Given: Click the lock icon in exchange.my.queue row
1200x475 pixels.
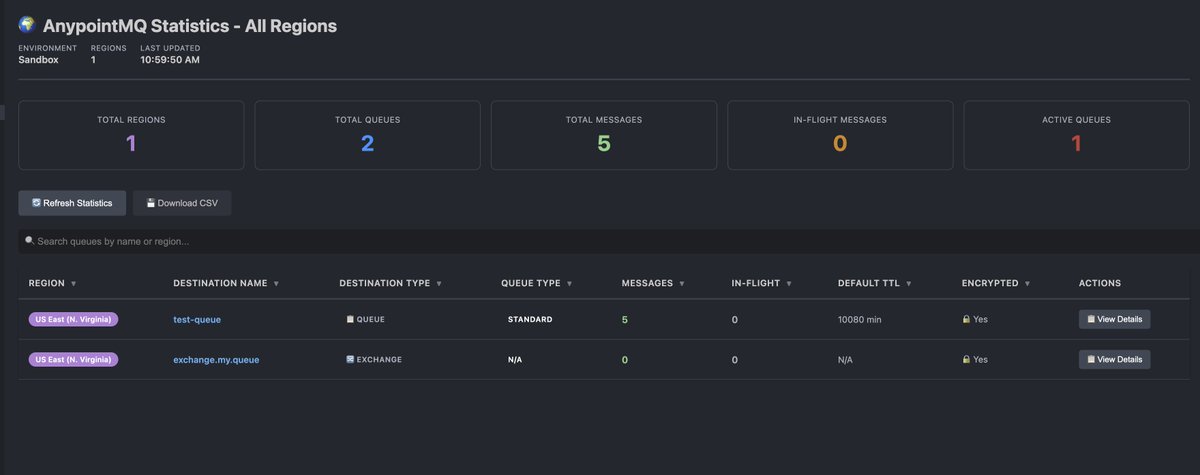Looking at the screenshot, I should click(966, 359).
